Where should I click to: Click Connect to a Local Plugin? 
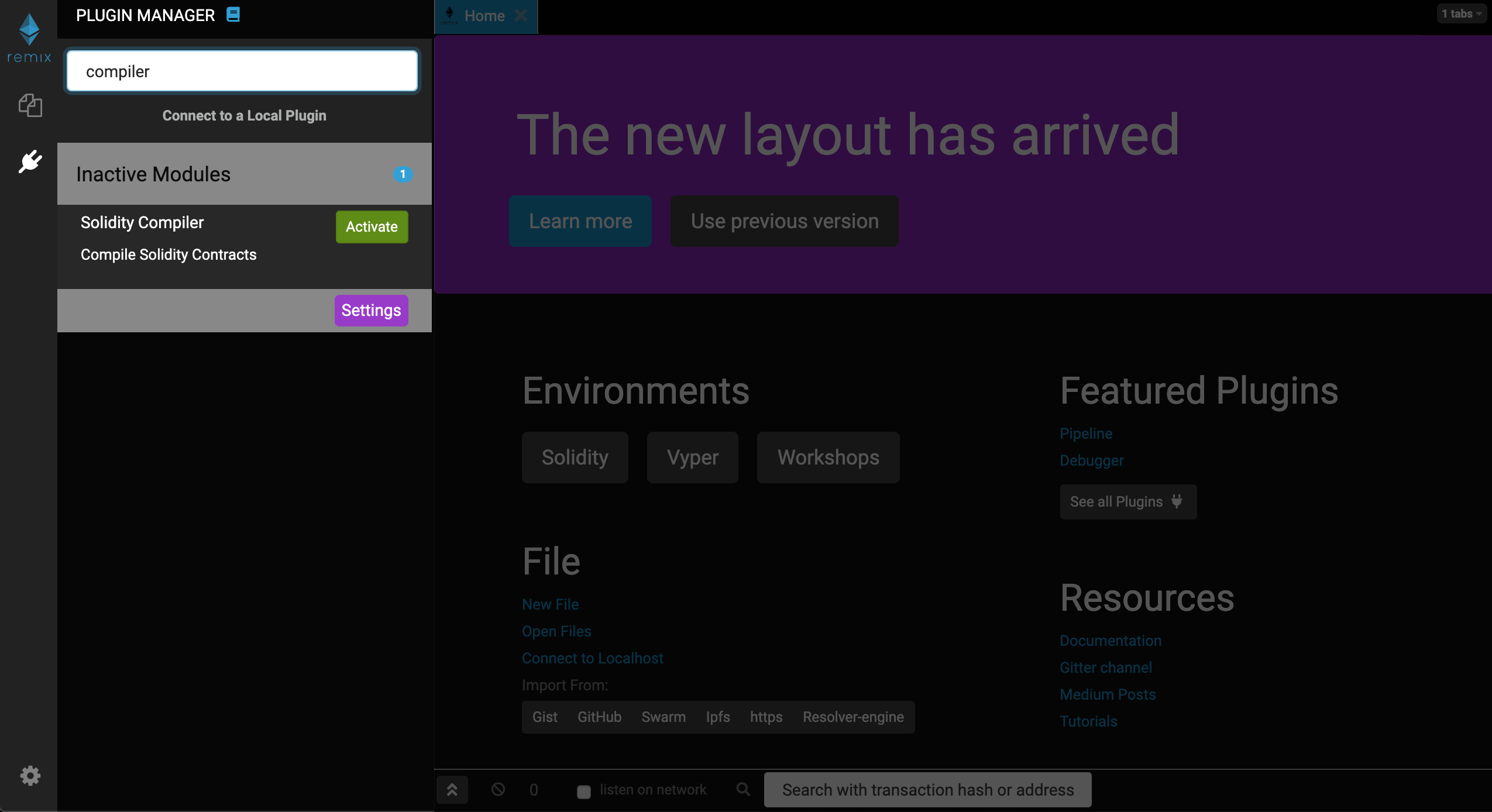tap(244, 115)
